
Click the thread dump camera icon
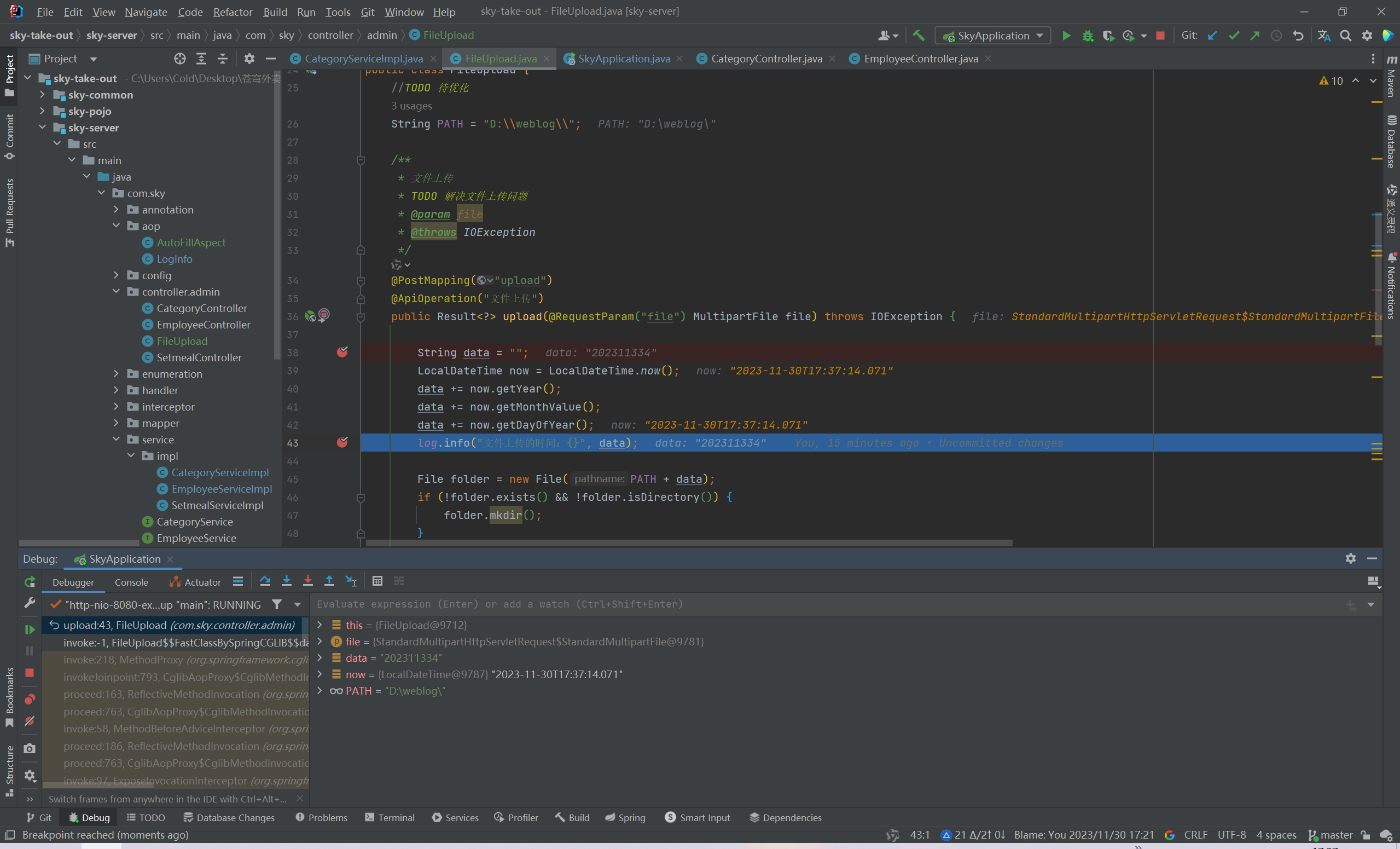pyautogui.click(x=30, y=748)
